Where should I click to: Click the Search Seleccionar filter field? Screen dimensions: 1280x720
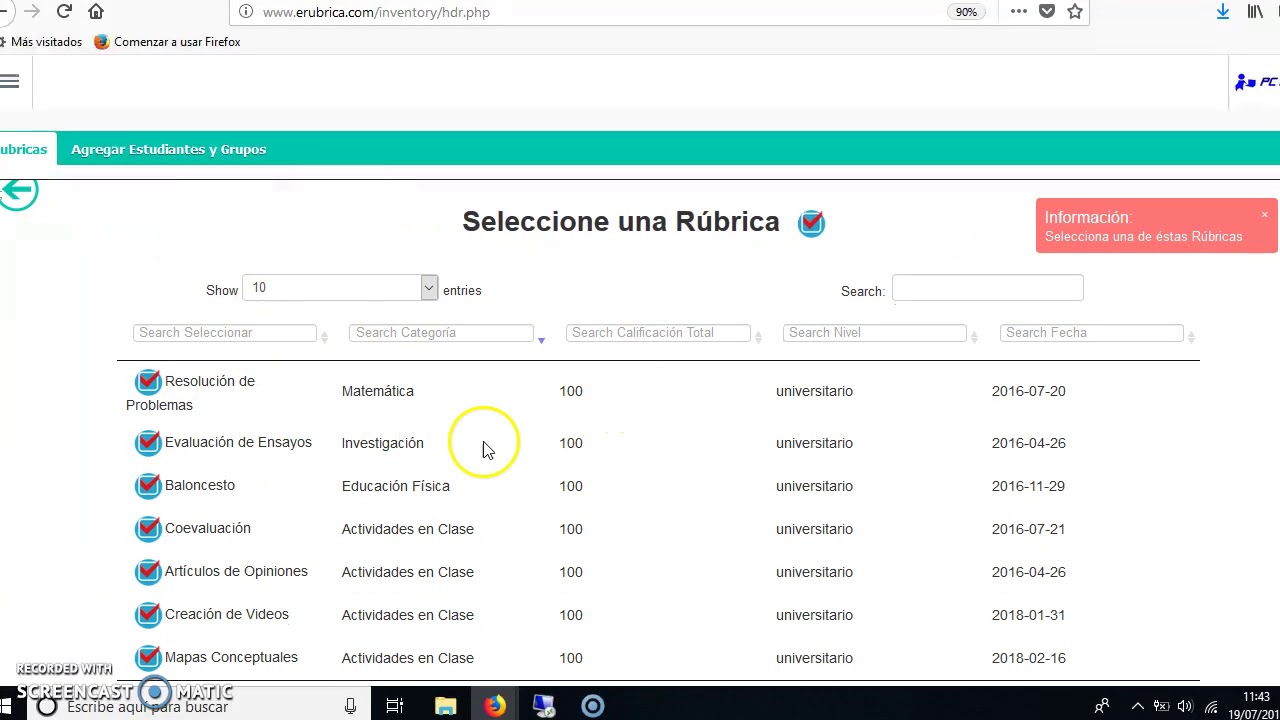(224, 332)
